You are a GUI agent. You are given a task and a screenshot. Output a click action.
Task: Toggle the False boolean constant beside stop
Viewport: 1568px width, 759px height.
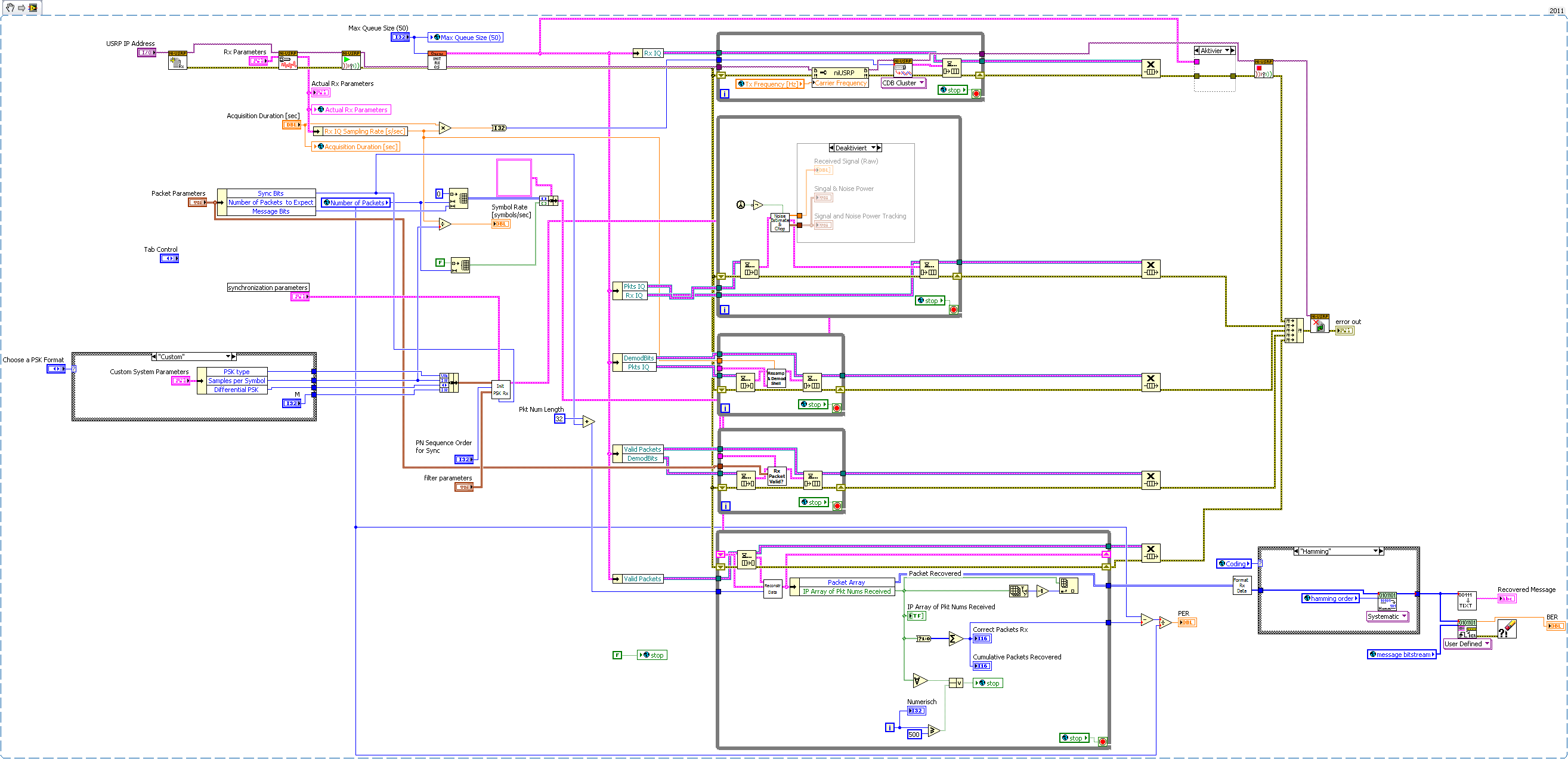coord(617,655)
